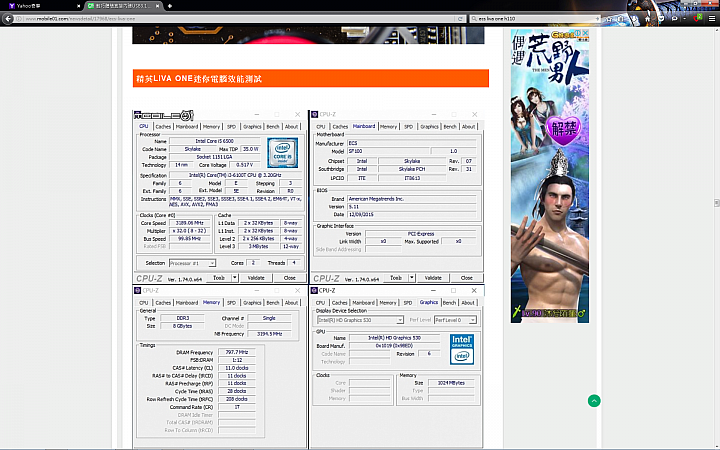Click the DDR3 memory type value
Viewport: 720px width, 450px height.
(182, 318)
